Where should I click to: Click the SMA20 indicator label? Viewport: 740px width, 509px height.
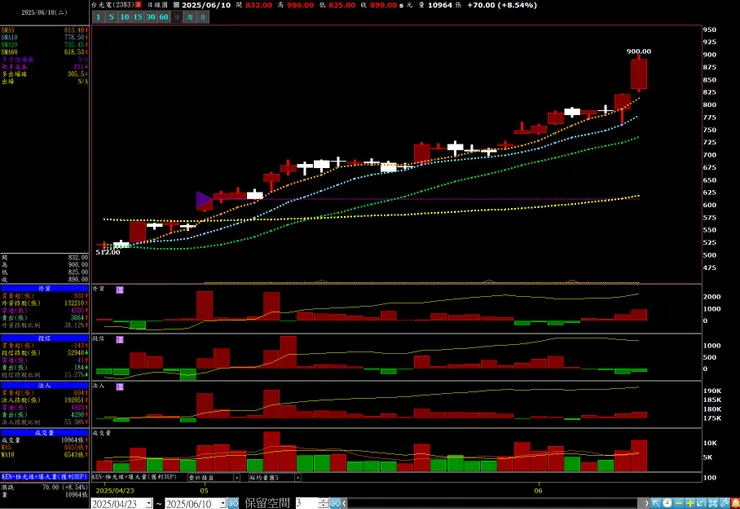pyautogui.click(x=9, y=44)
